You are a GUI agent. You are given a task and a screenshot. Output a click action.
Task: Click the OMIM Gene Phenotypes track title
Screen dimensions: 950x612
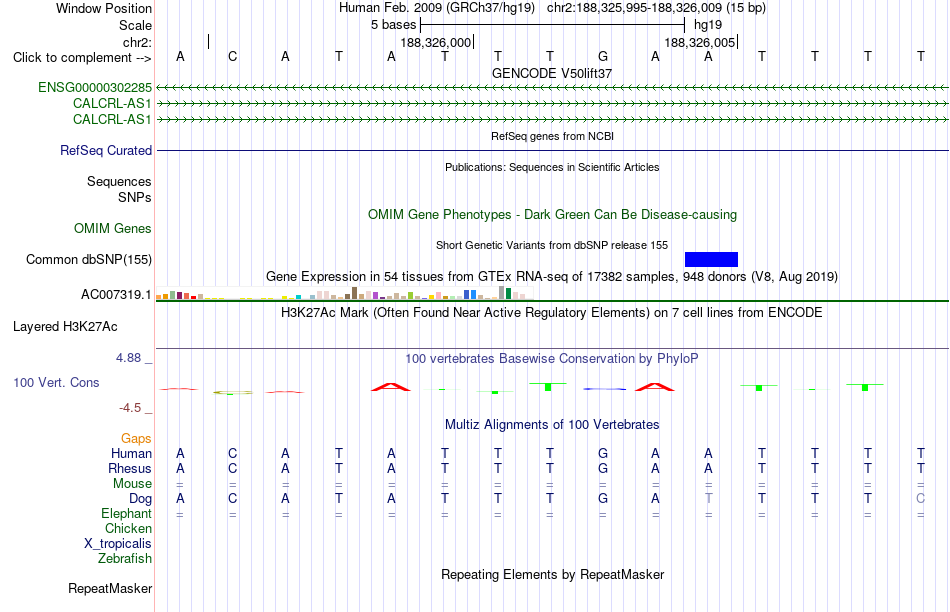(553, 215)
